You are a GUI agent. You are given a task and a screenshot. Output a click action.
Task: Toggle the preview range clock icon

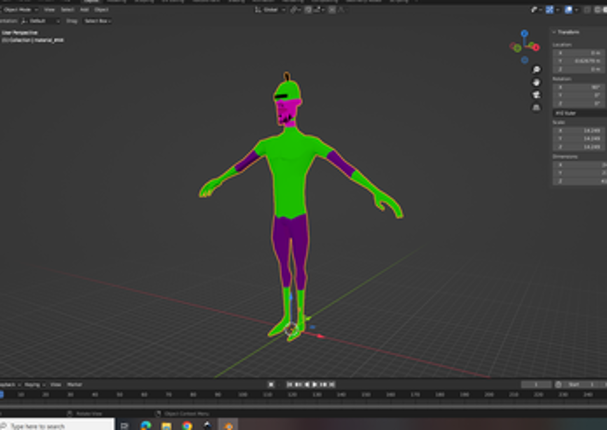coord(558,385)
